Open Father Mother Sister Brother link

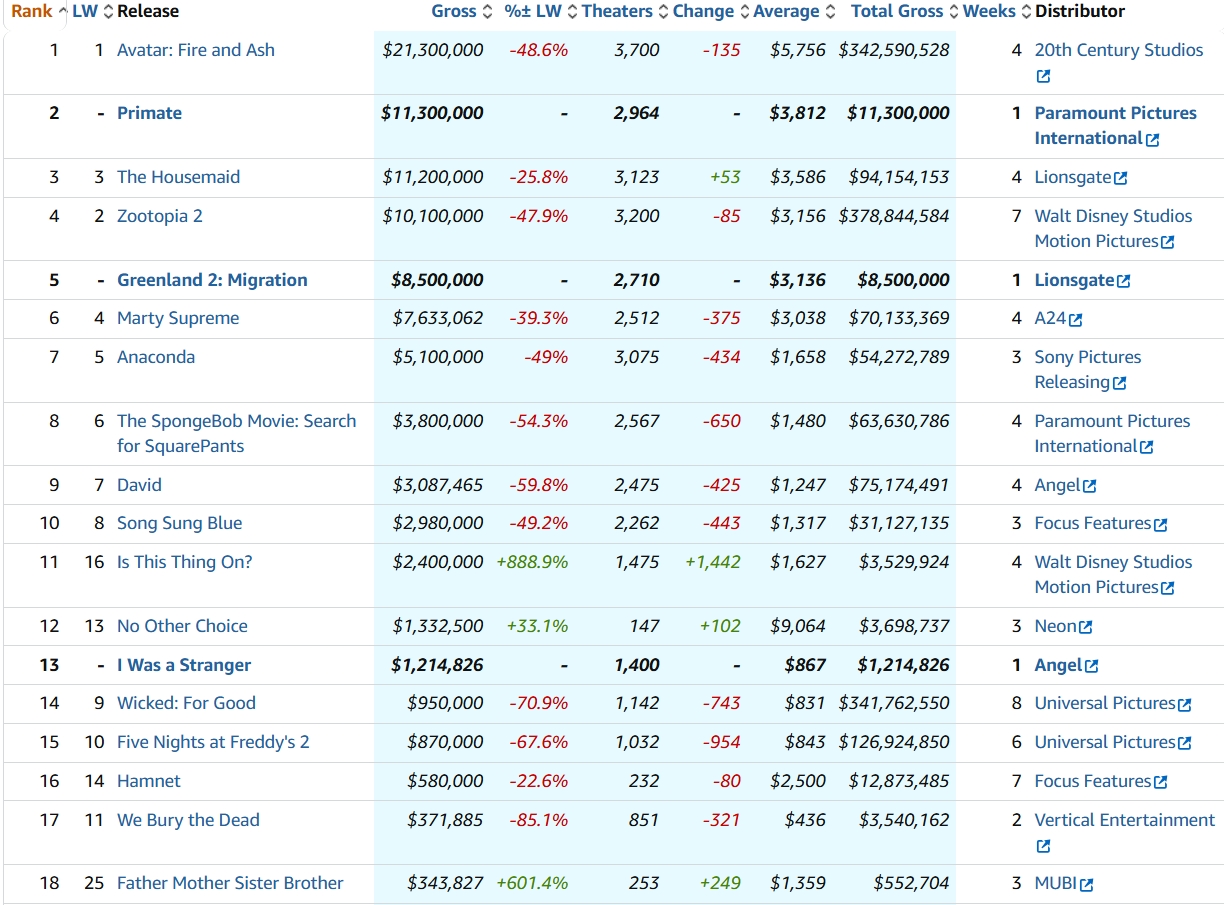230,883
